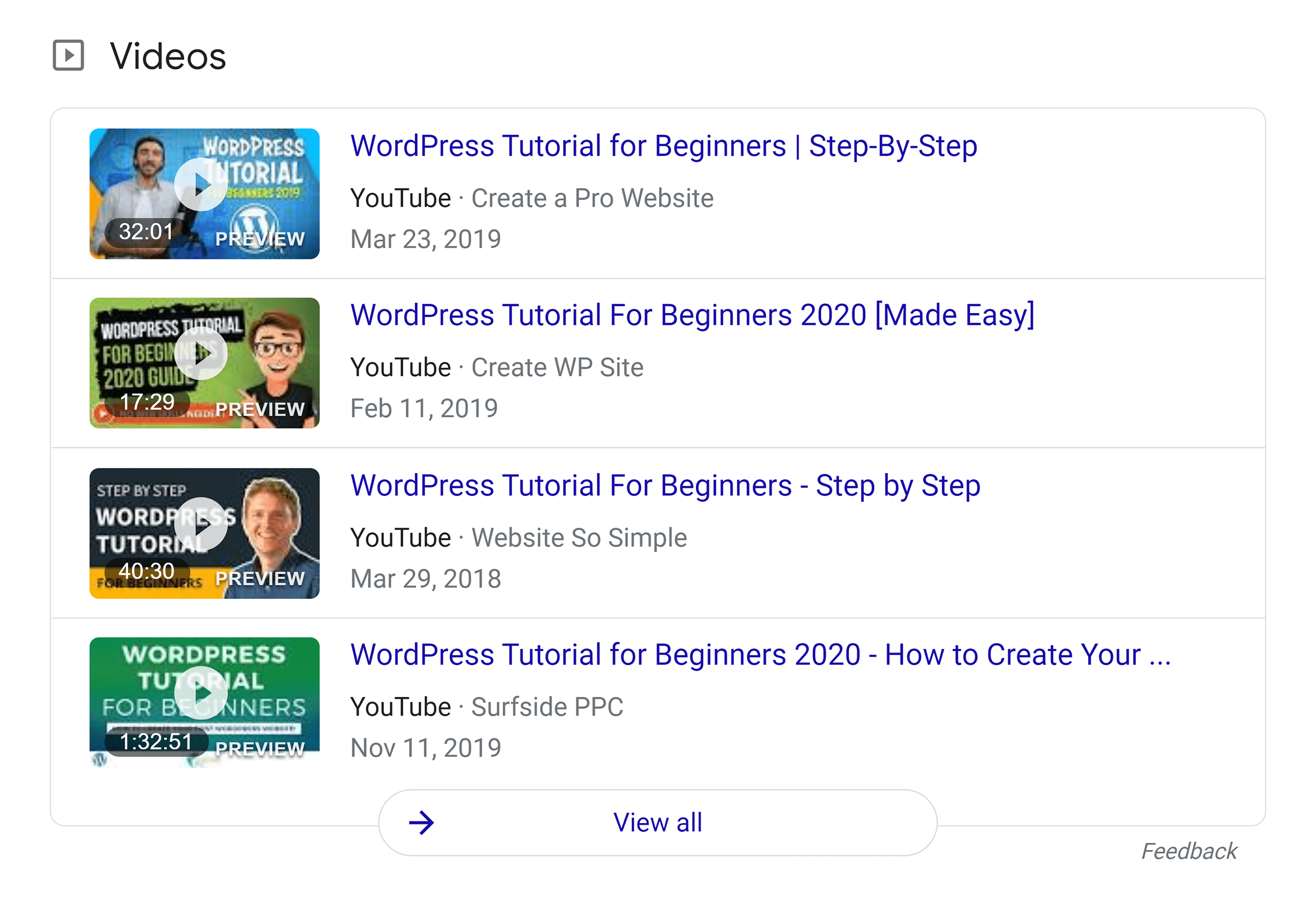Viewport: 1316px width, 899px height.
Task: Click PREVIEW label on 17:29 thumbnail
Action: 260,409
